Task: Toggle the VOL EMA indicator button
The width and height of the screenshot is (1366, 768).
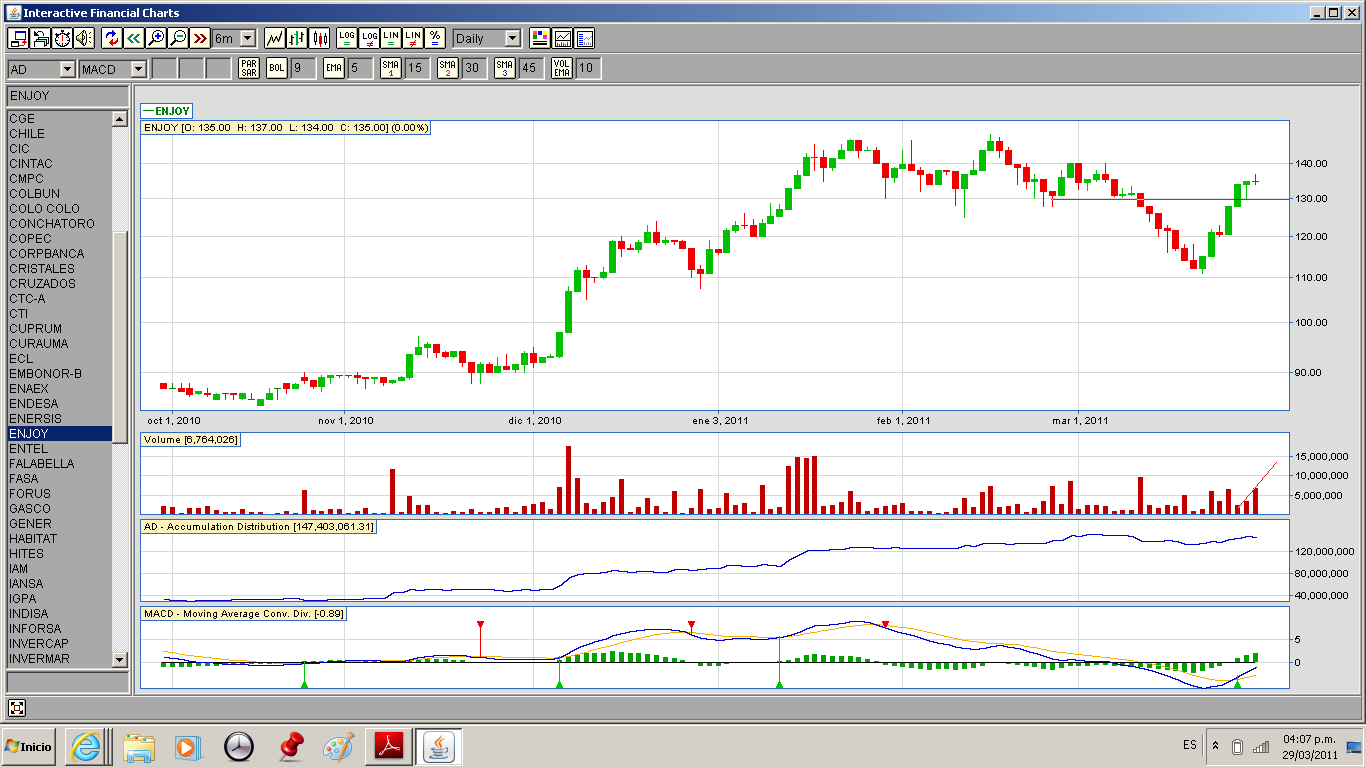Action: [x=562, y=68]
